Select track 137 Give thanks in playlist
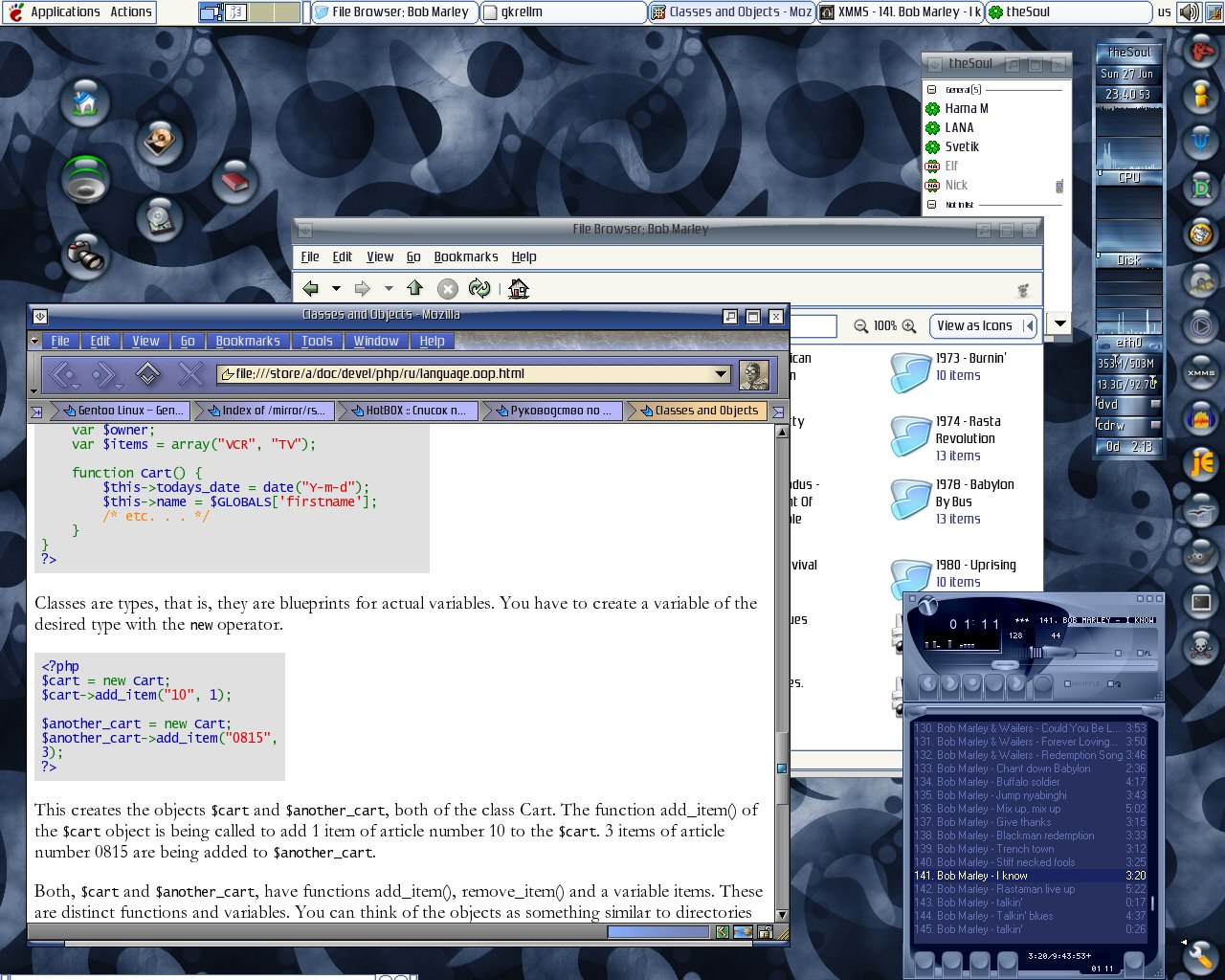1225x980 pixels. [x=1029, y=822]
